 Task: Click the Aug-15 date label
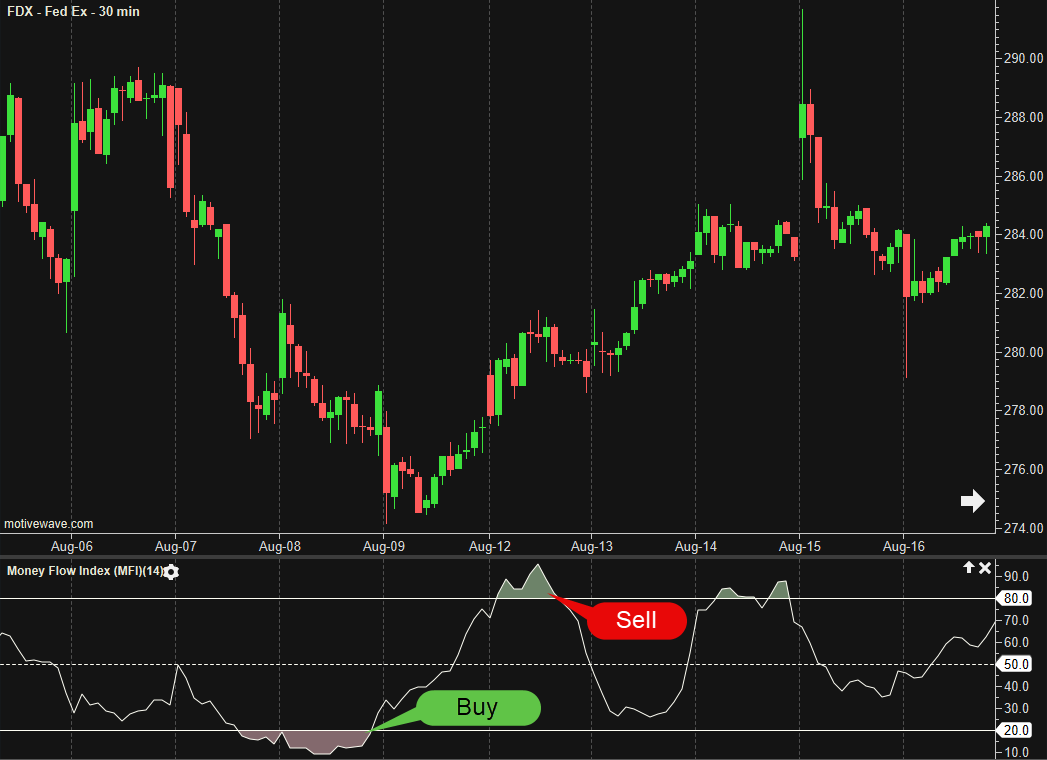click(x=800, y=546)
